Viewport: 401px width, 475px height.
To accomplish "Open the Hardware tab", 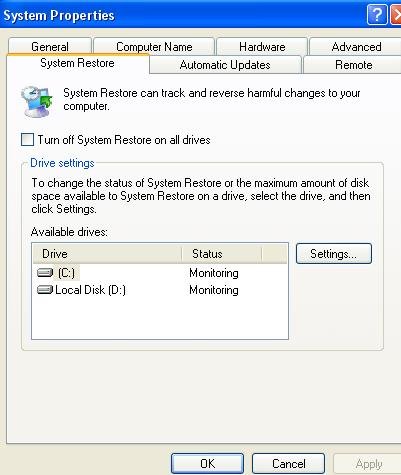I will point(262,46).
